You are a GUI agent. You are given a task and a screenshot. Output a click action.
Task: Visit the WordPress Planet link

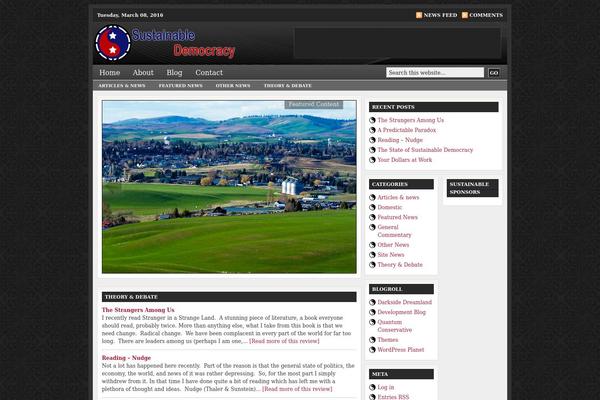(x=401, y=350)
